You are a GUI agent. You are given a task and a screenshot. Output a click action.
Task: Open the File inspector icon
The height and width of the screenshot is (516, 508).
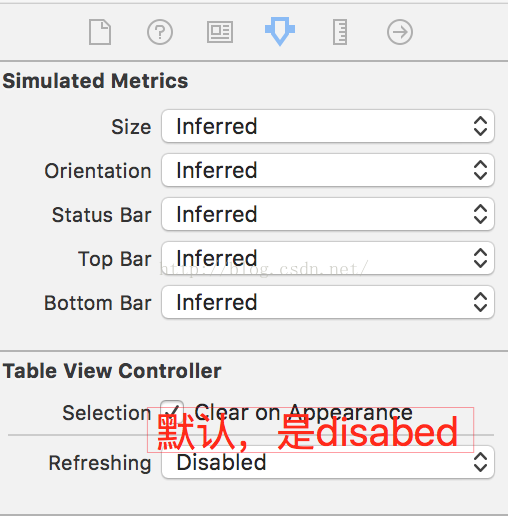(100, 32)
